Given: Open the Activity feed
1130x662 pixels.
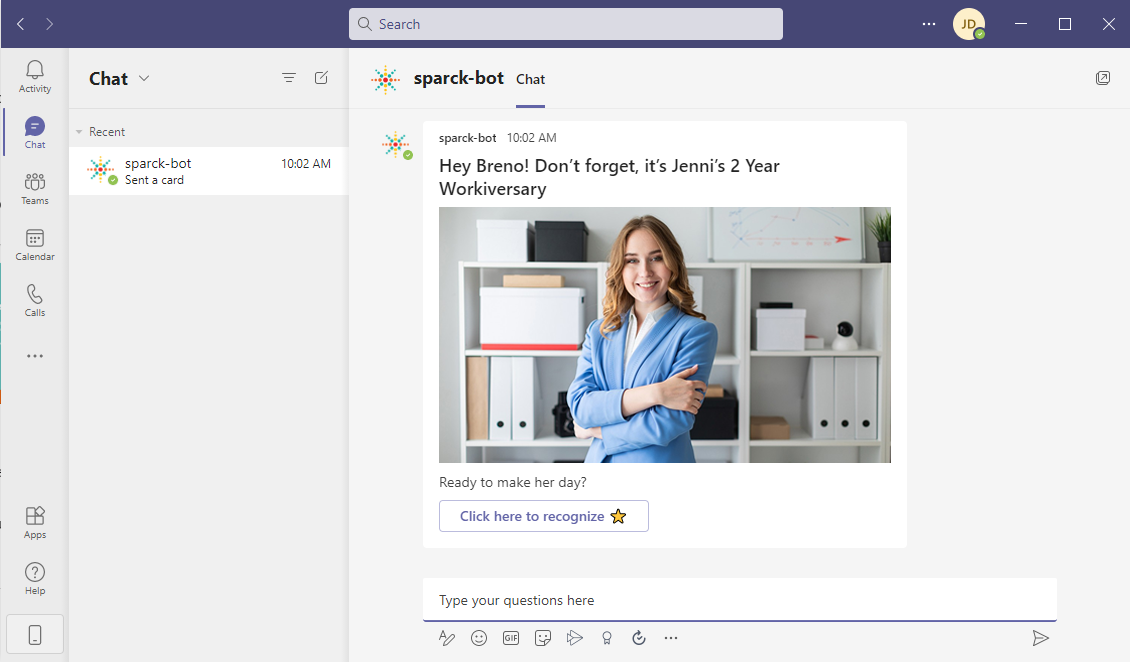Looking at the screenshot, I should [x=35, y=77].
